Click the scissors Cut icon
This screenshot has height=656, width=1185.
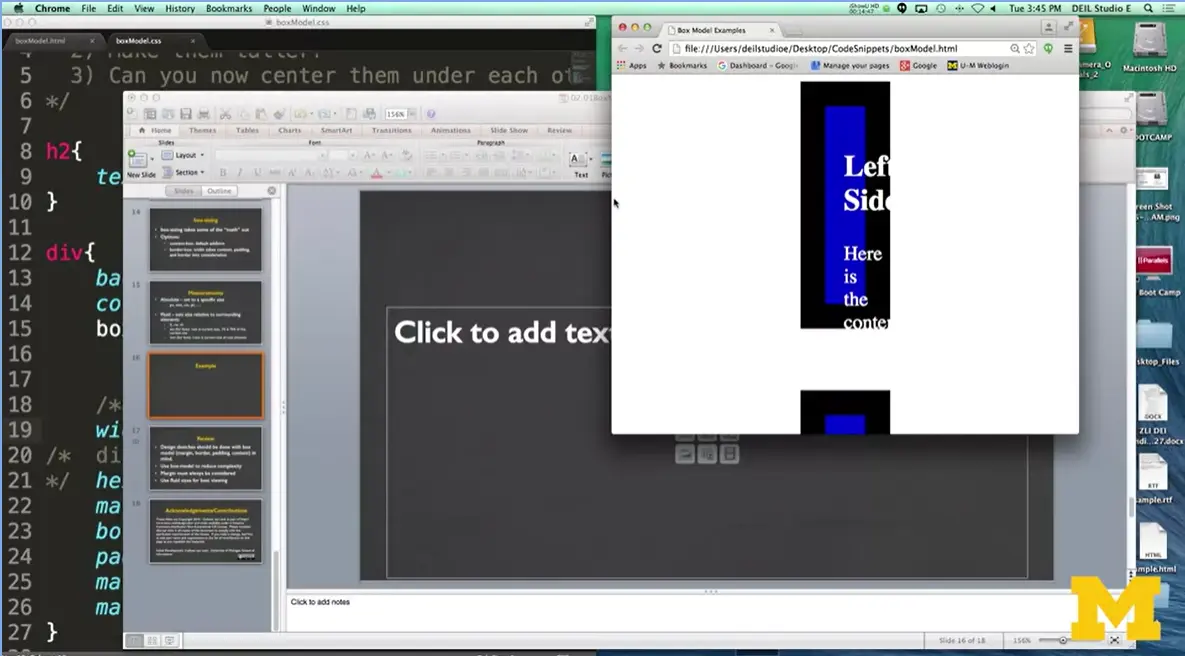pos(226,113)
